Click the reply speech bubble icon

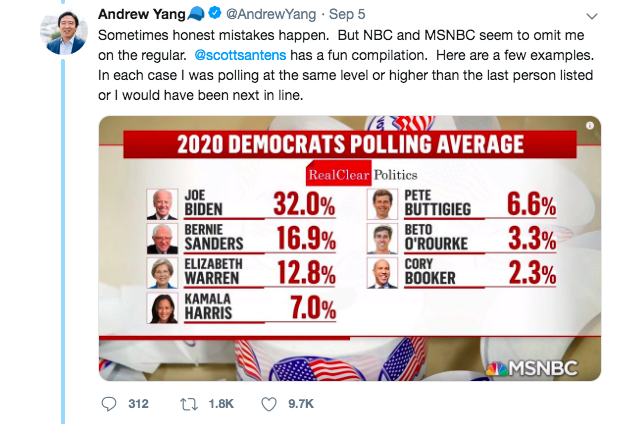click(110, 404)
